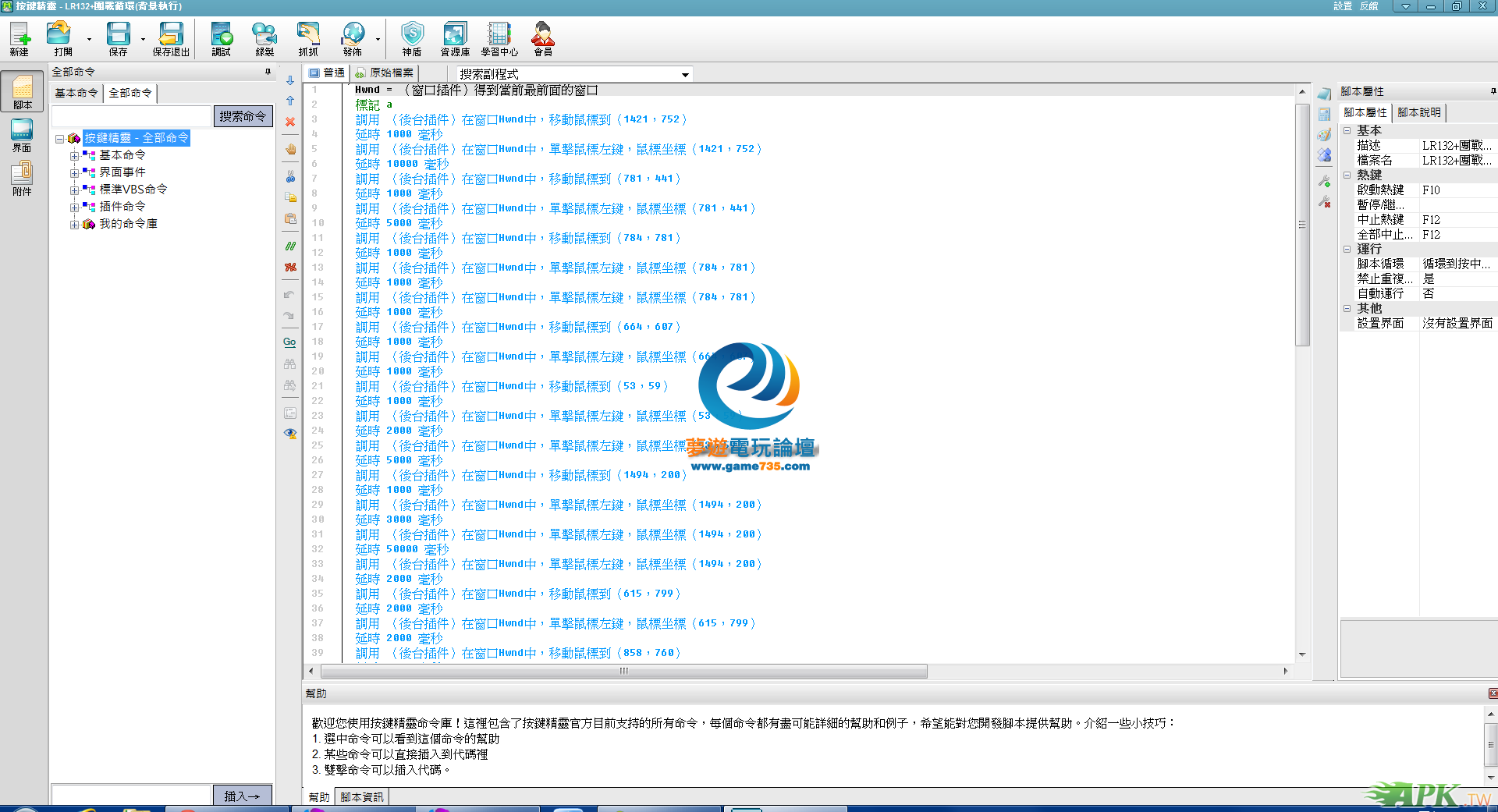Save the script with the 保存 icon

click(x=118, y=38)
